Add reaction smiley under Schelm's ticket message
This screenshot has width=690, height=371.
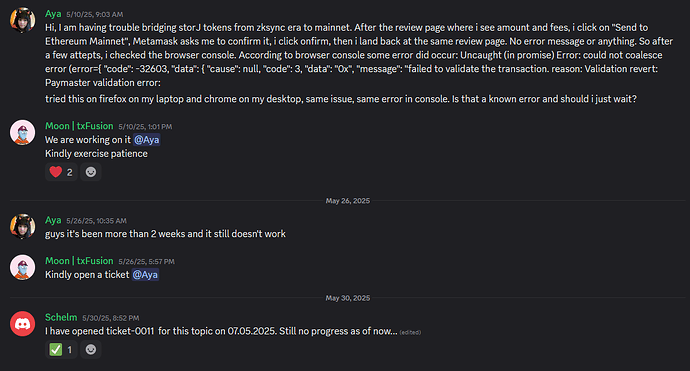pyautogui.click(x=91, y=349)
